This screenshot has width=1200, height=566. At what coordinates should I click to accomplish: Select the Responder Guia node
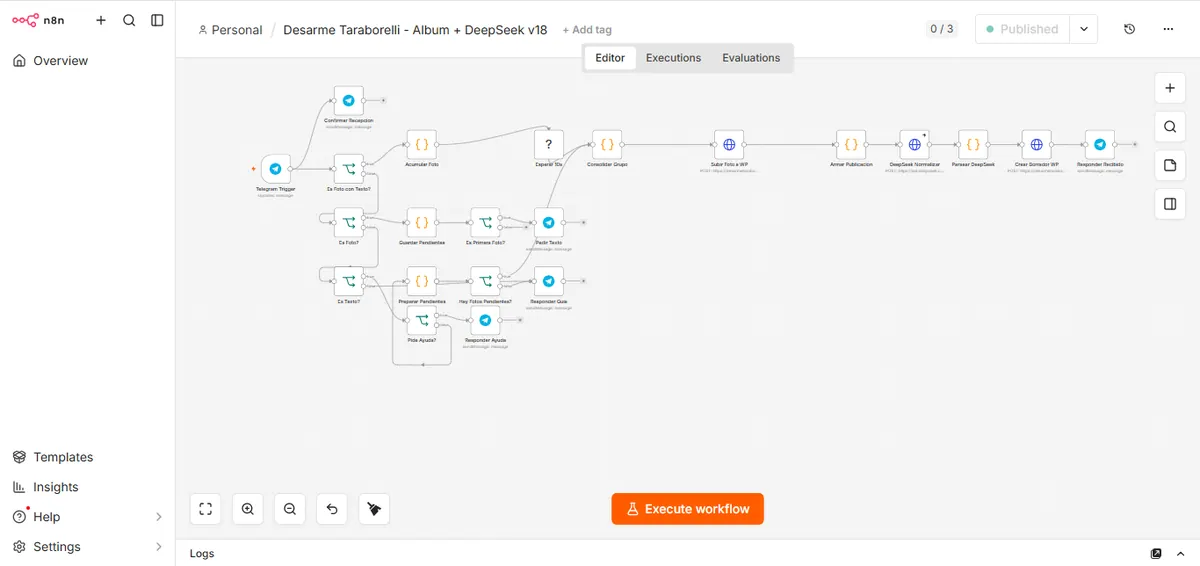click(548, 281)
